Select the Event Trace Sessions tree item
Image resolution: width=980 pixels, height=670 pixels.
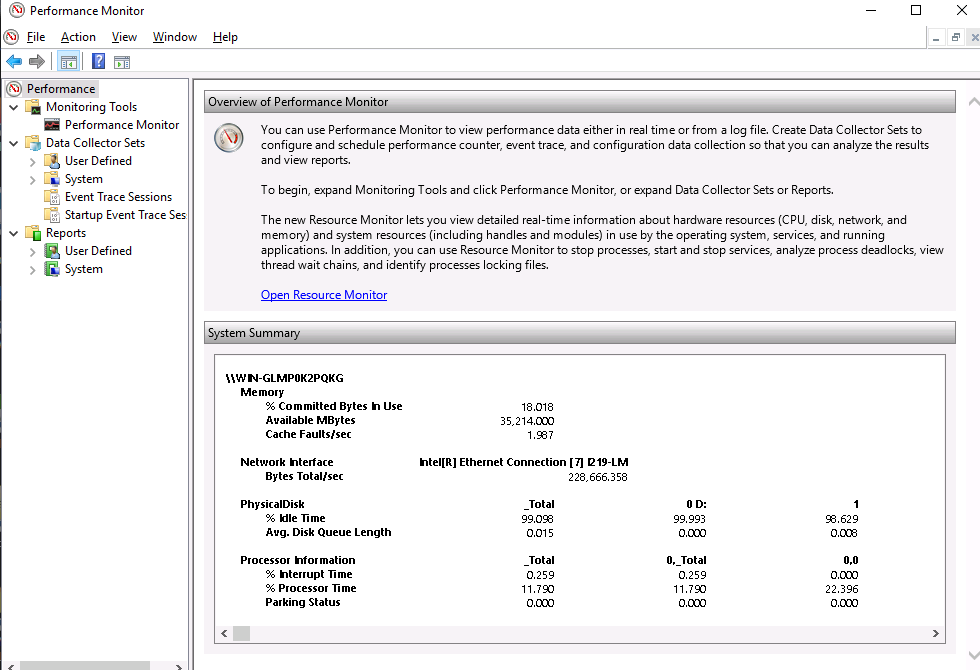click(x=118, y=197)
